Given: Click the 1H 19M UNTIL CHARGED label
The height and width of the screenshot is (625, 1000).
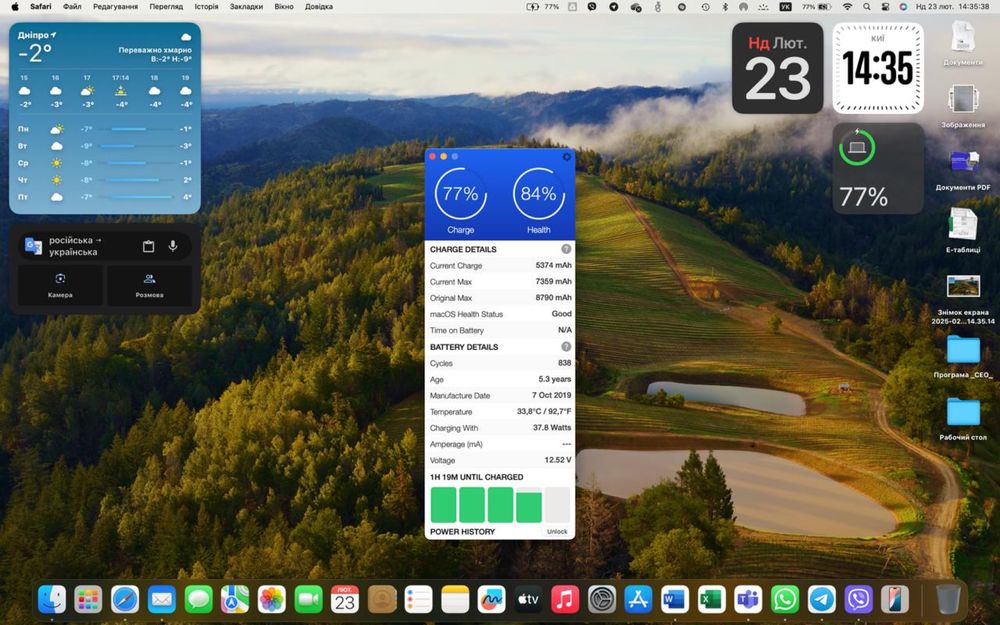Looking at the screenshot, I should coord(476,477).
